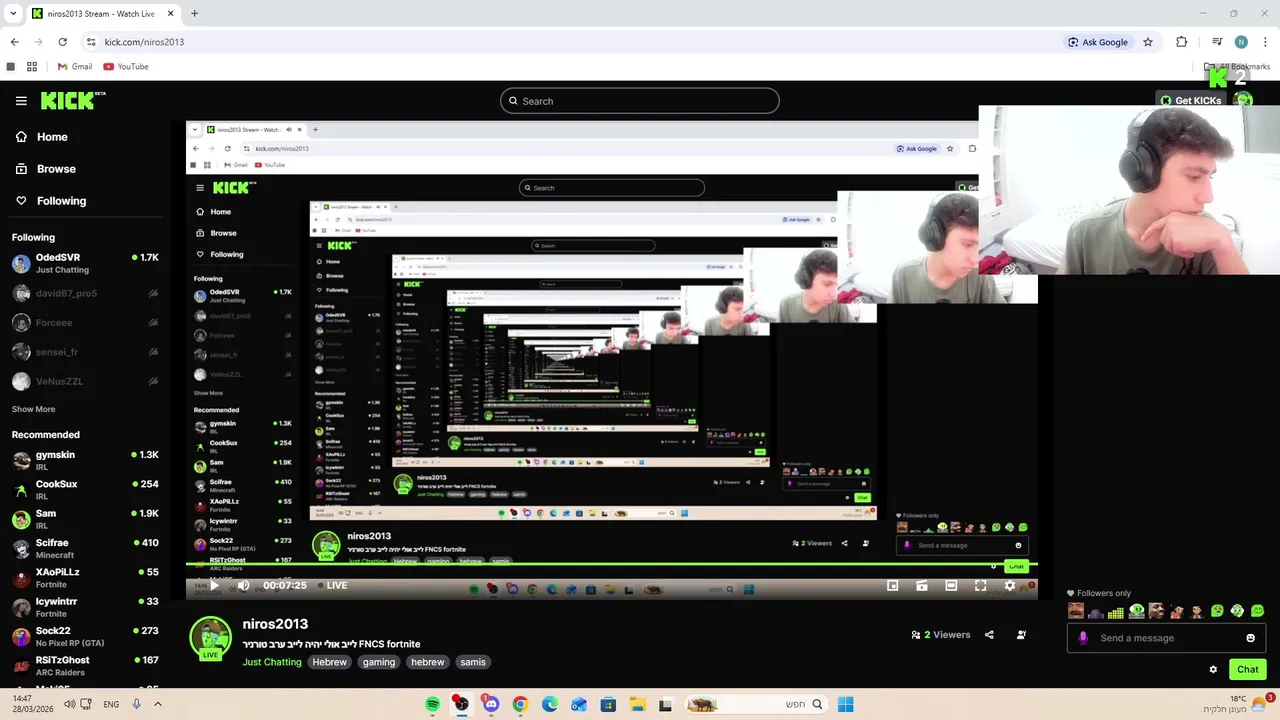Go back in Chrome

(14, 42)
